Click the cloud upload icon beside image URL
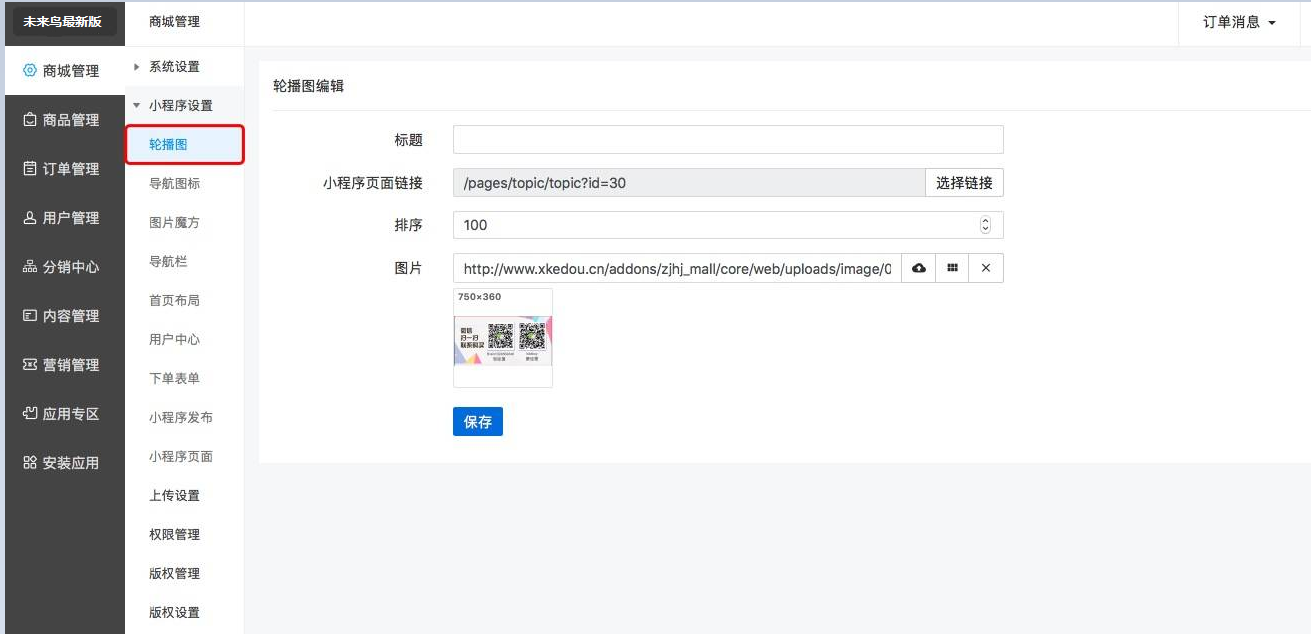This screenshot has width=1311, height=634. [918, 268]
